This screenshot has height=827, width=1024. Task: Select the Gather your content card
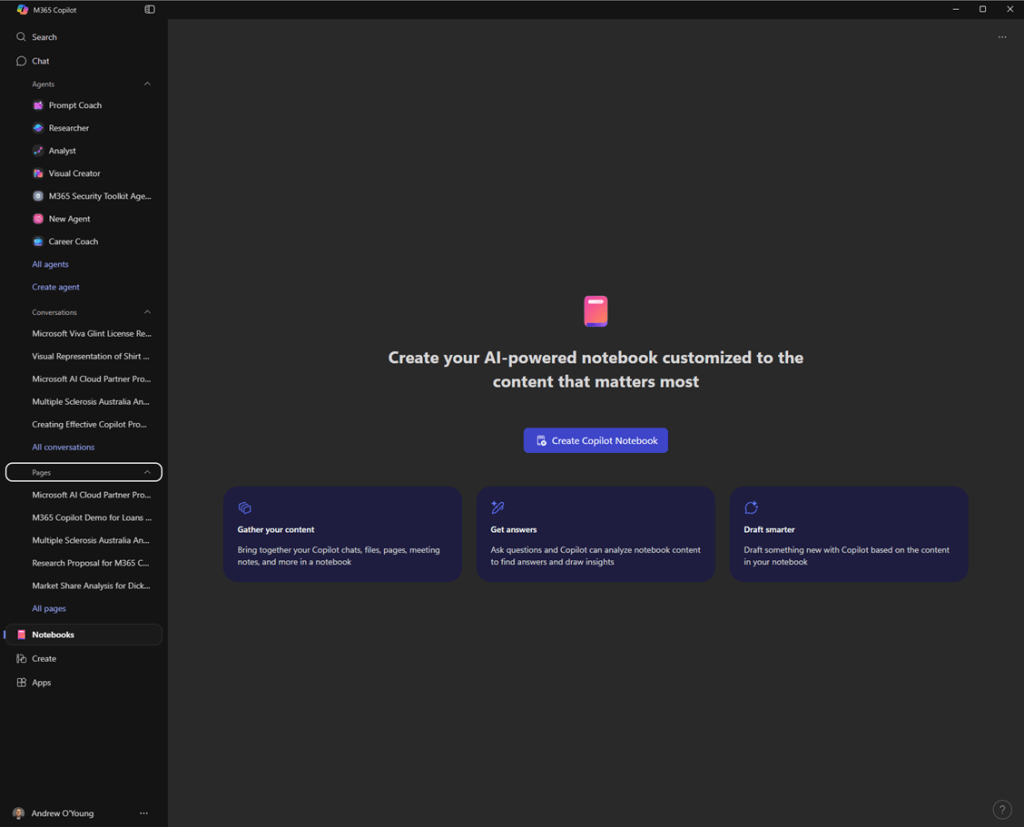[x=342, y=534]
